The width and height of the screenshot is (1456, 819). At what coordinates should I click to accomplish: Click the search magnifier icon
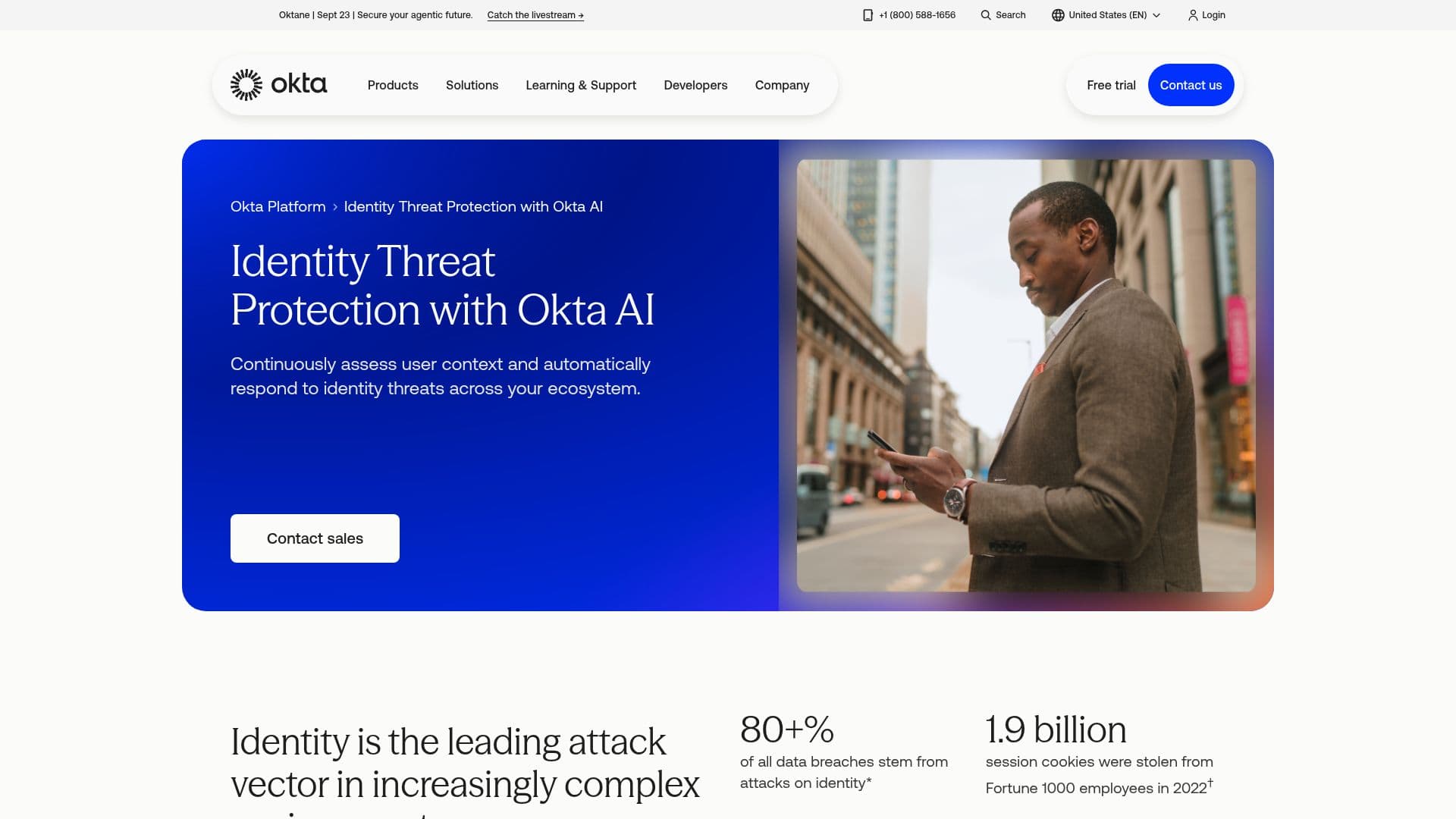[985, 15]
